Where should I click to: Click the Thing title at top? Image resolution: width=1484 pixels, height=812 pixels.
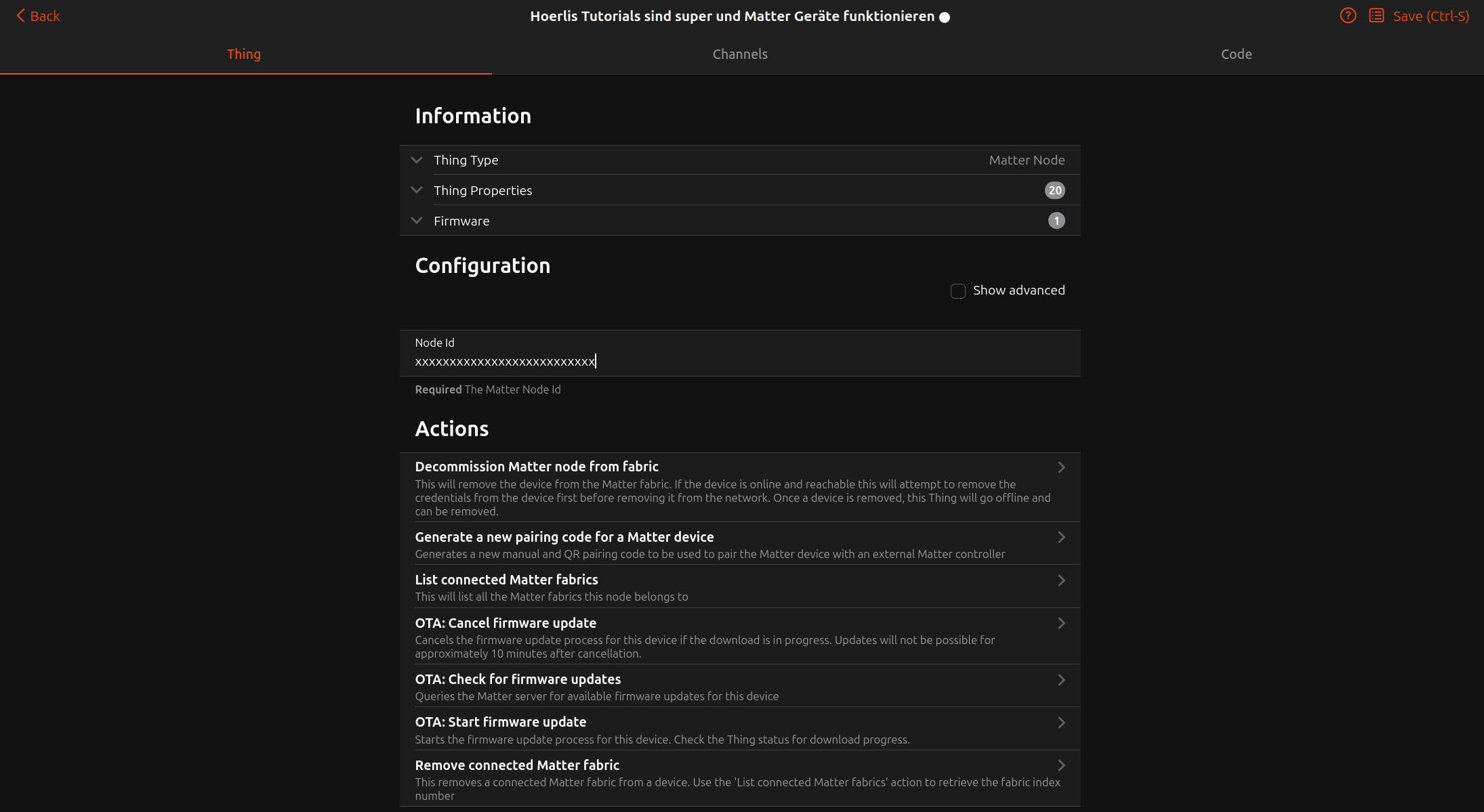732,16
